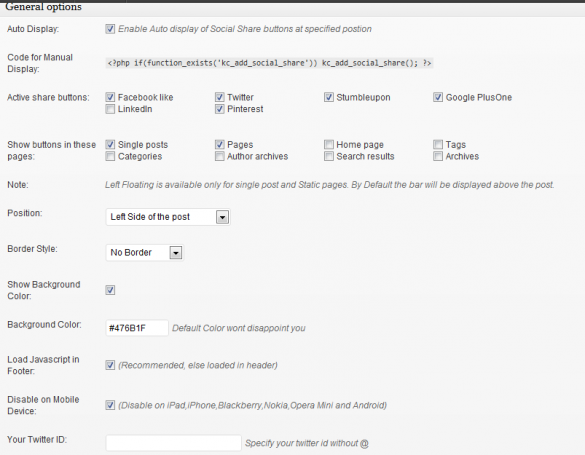Screen dimensions: 585x455
Task: Expand the Border Style dropdown arrow
Action: tap(176, 252)
